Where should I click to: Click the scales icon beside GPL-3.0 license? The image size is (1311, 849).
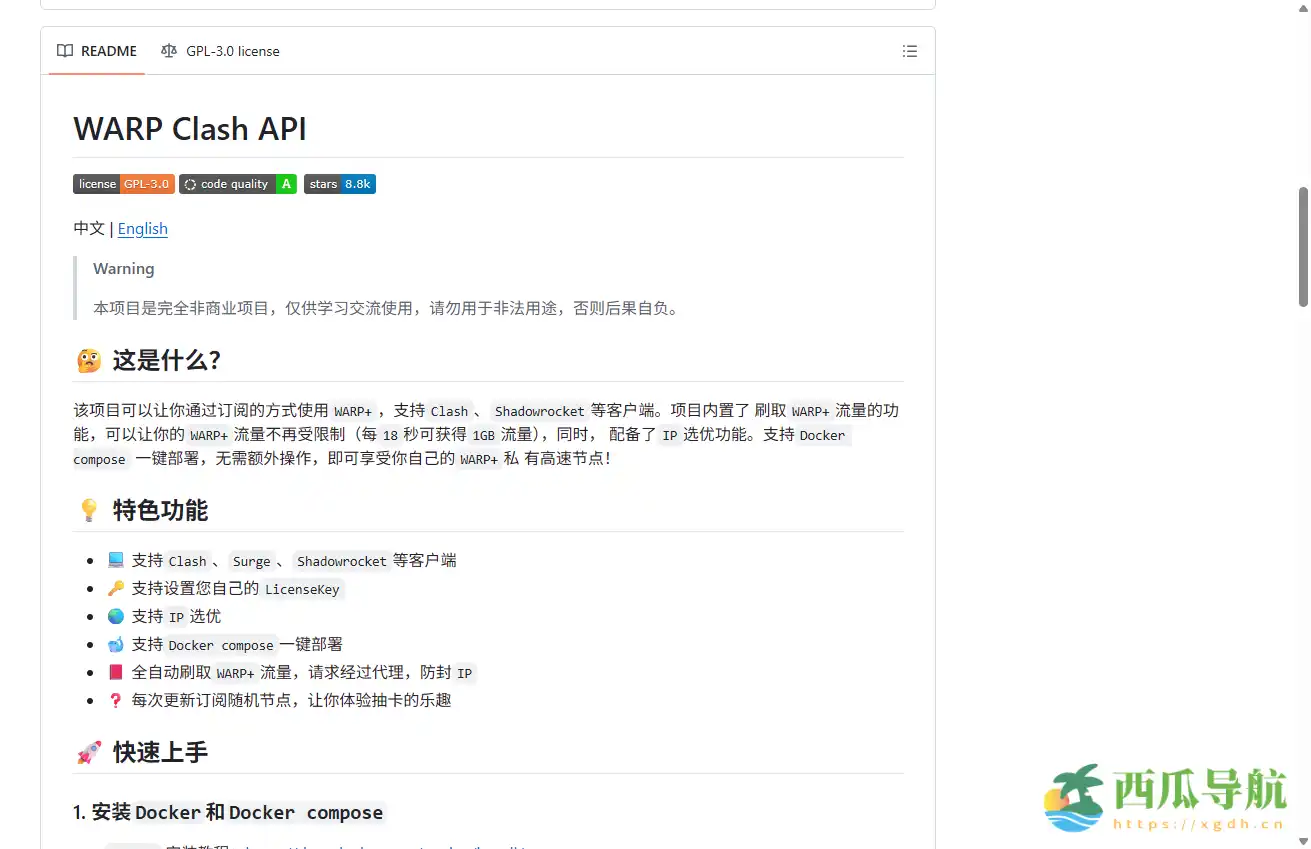pos(169,50)
